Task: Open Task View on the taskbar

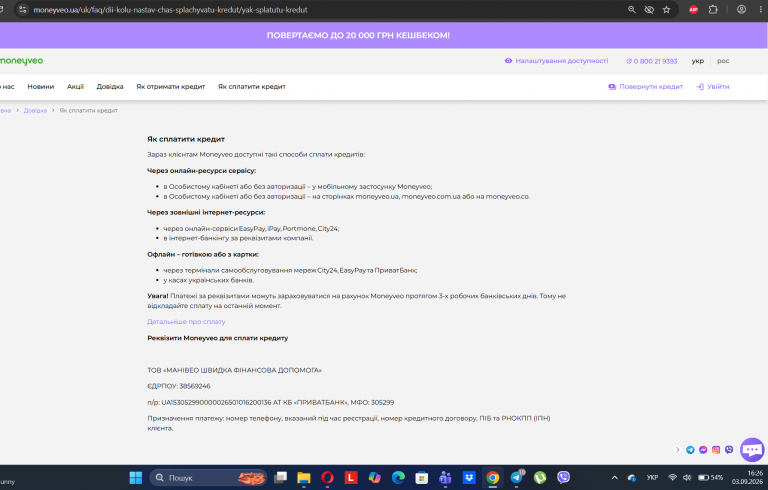Action: coord(280,477)
